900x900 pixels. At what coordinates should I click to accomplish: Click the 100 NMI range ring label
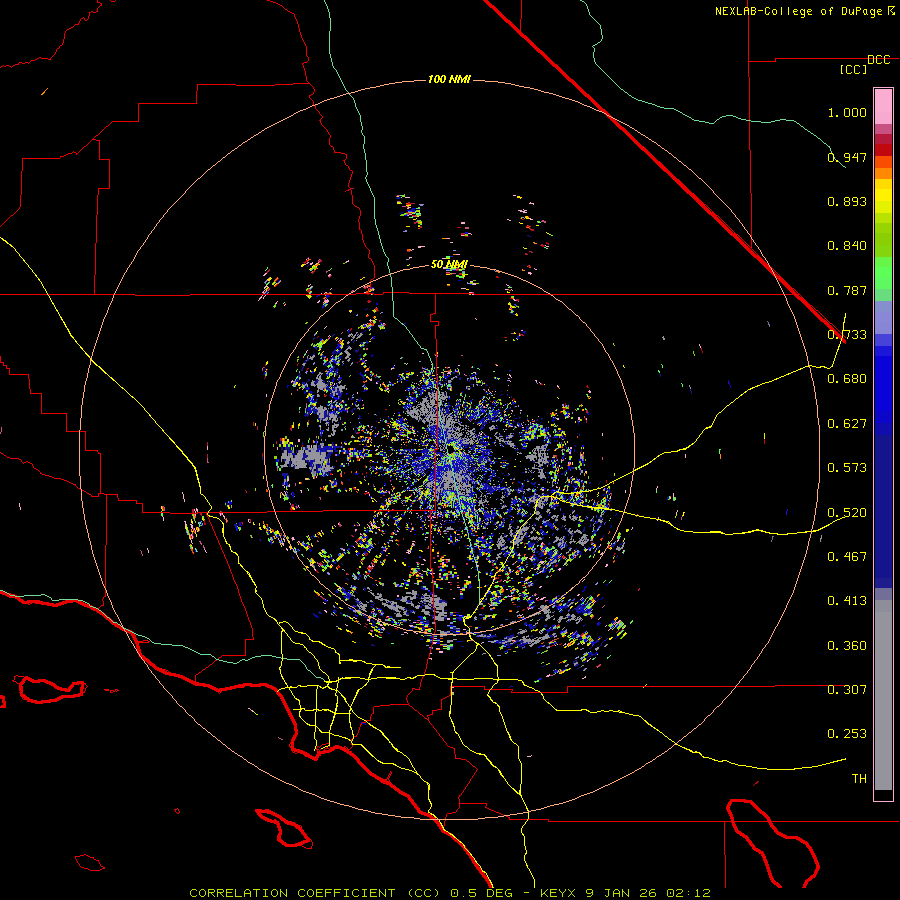coord(449,79)
